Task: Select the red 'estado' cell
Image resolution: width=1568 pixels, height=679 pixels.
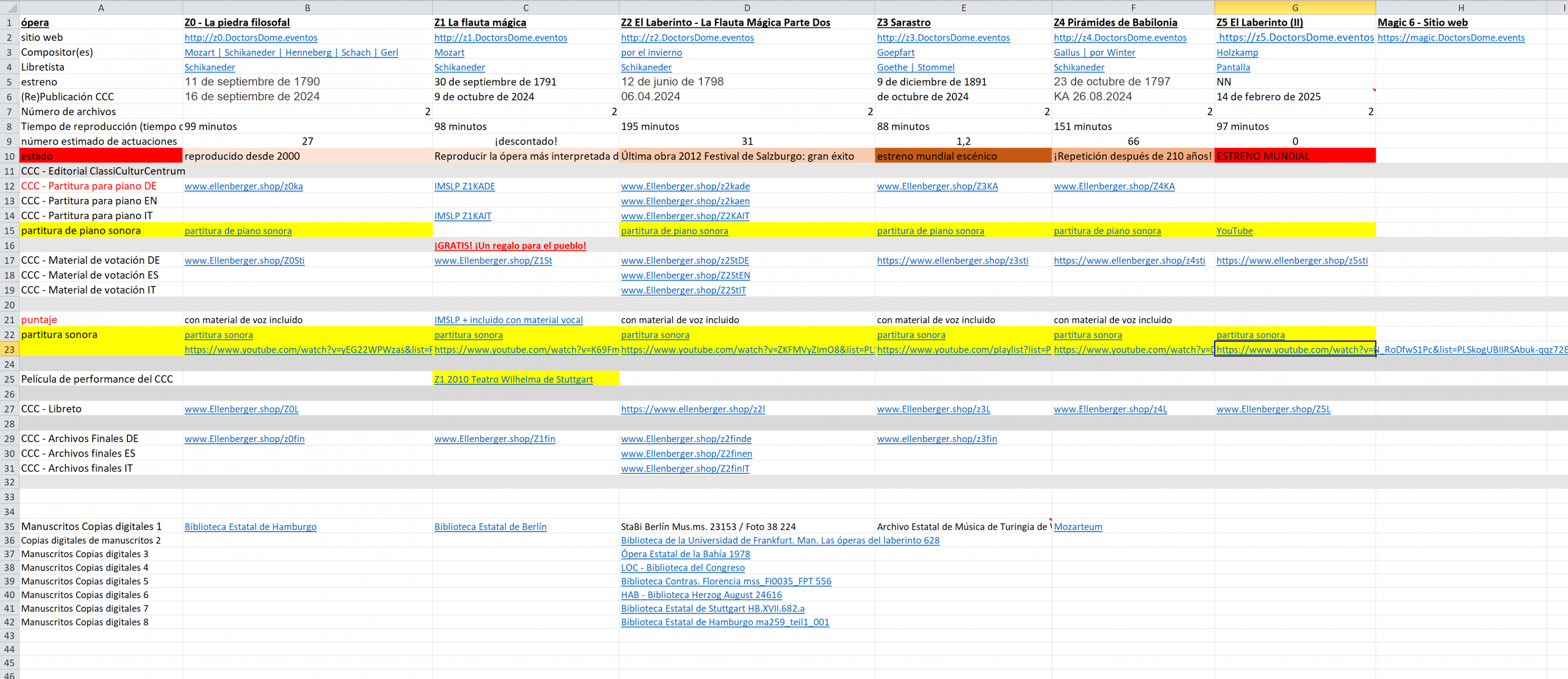Action: pos(101,157)
